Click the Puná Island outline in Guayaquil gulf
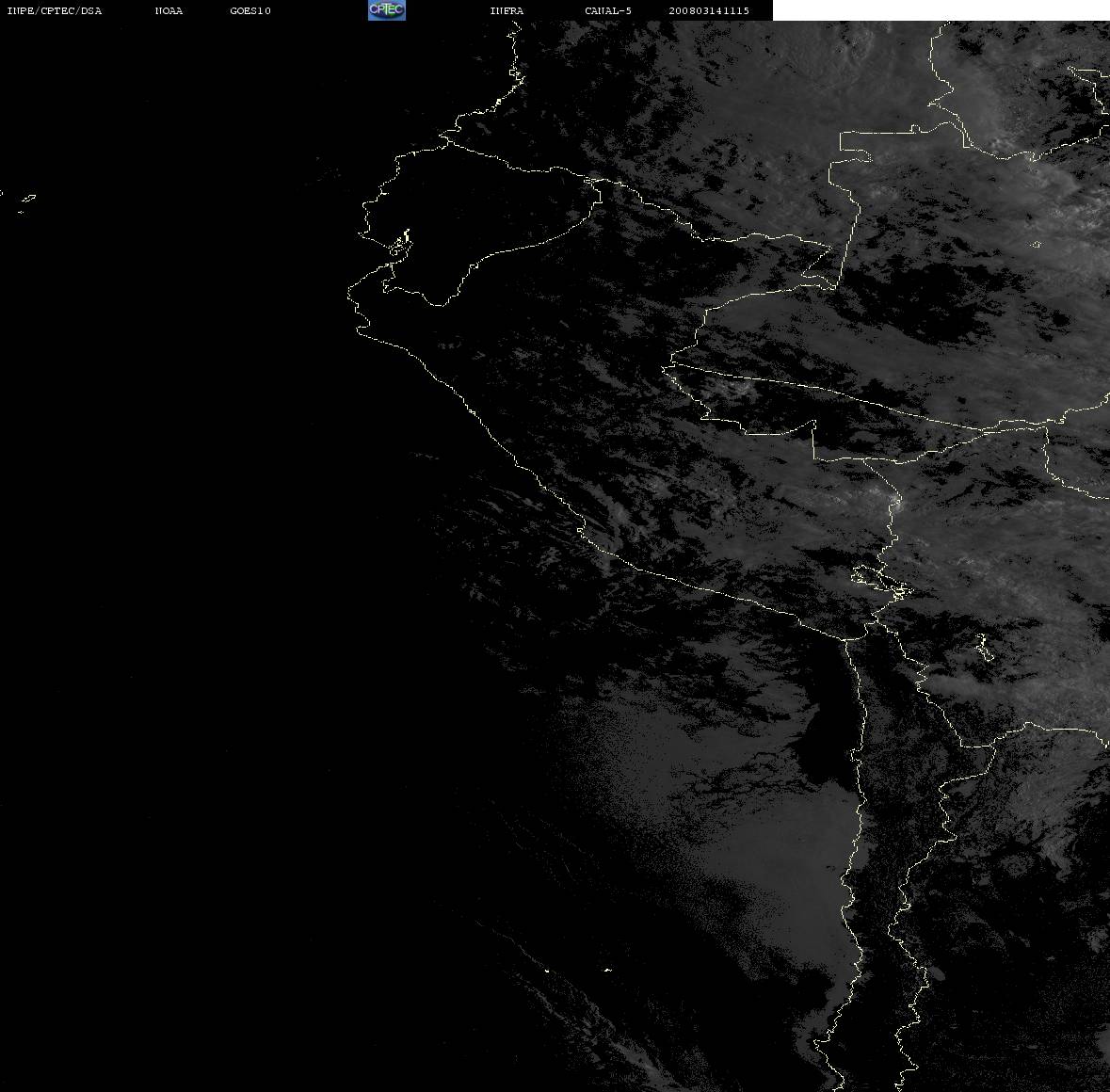 tap(400, 244)
